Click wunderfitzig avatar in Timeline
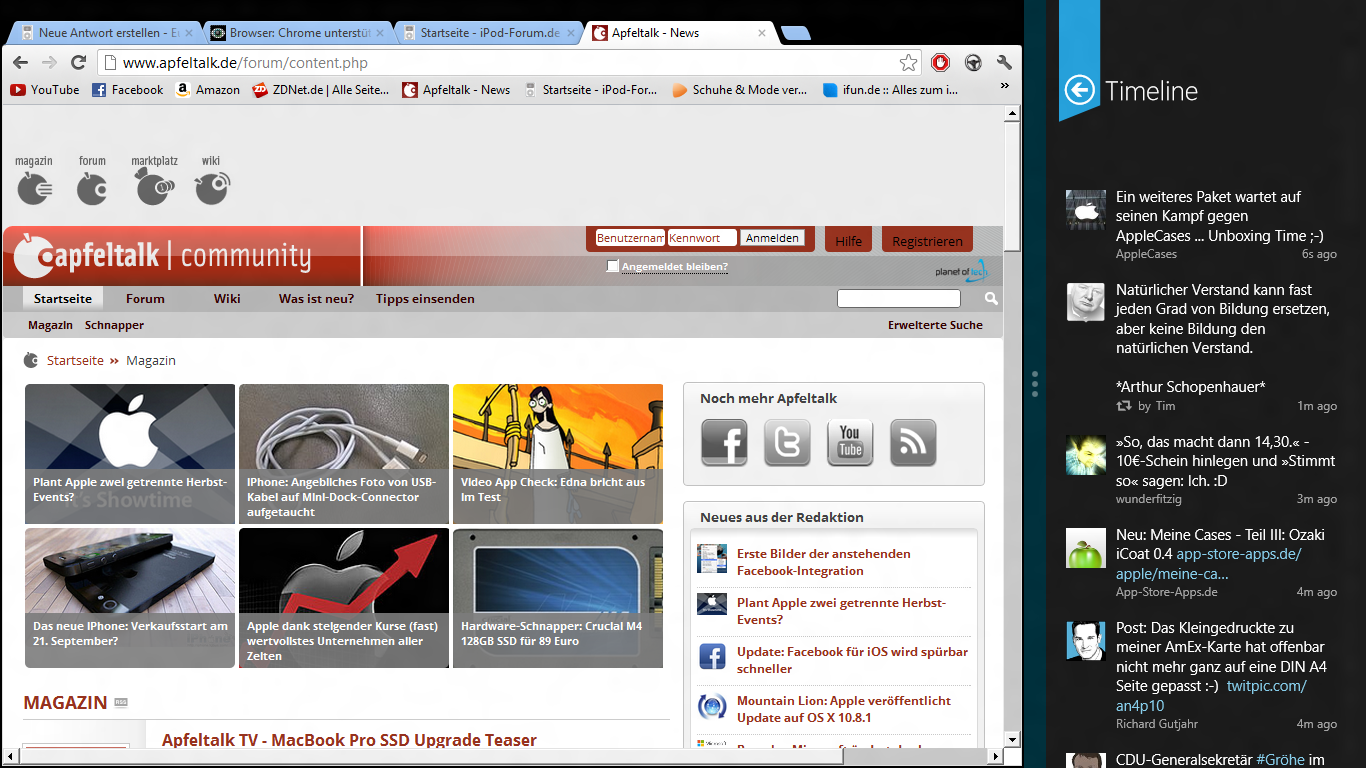This screenshot has height=768, width=1366. point(1086,454)
